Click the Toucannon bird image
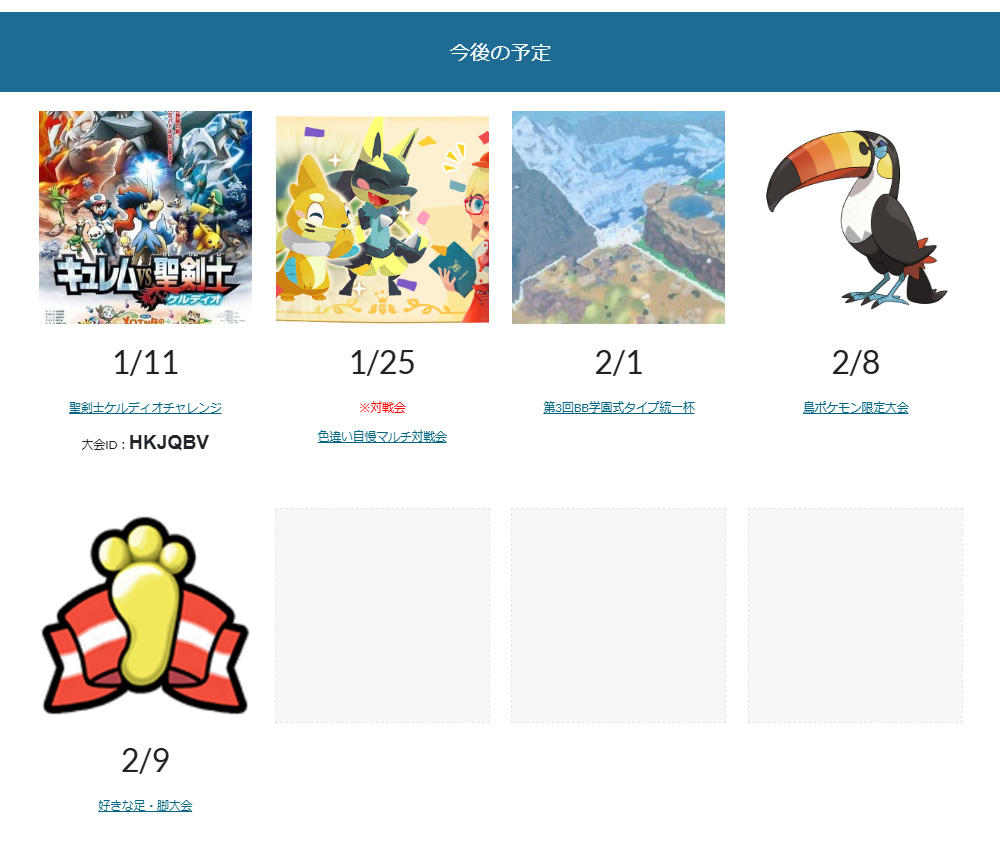The height and width of the screenshot is (850, 1000). [857, 219]
